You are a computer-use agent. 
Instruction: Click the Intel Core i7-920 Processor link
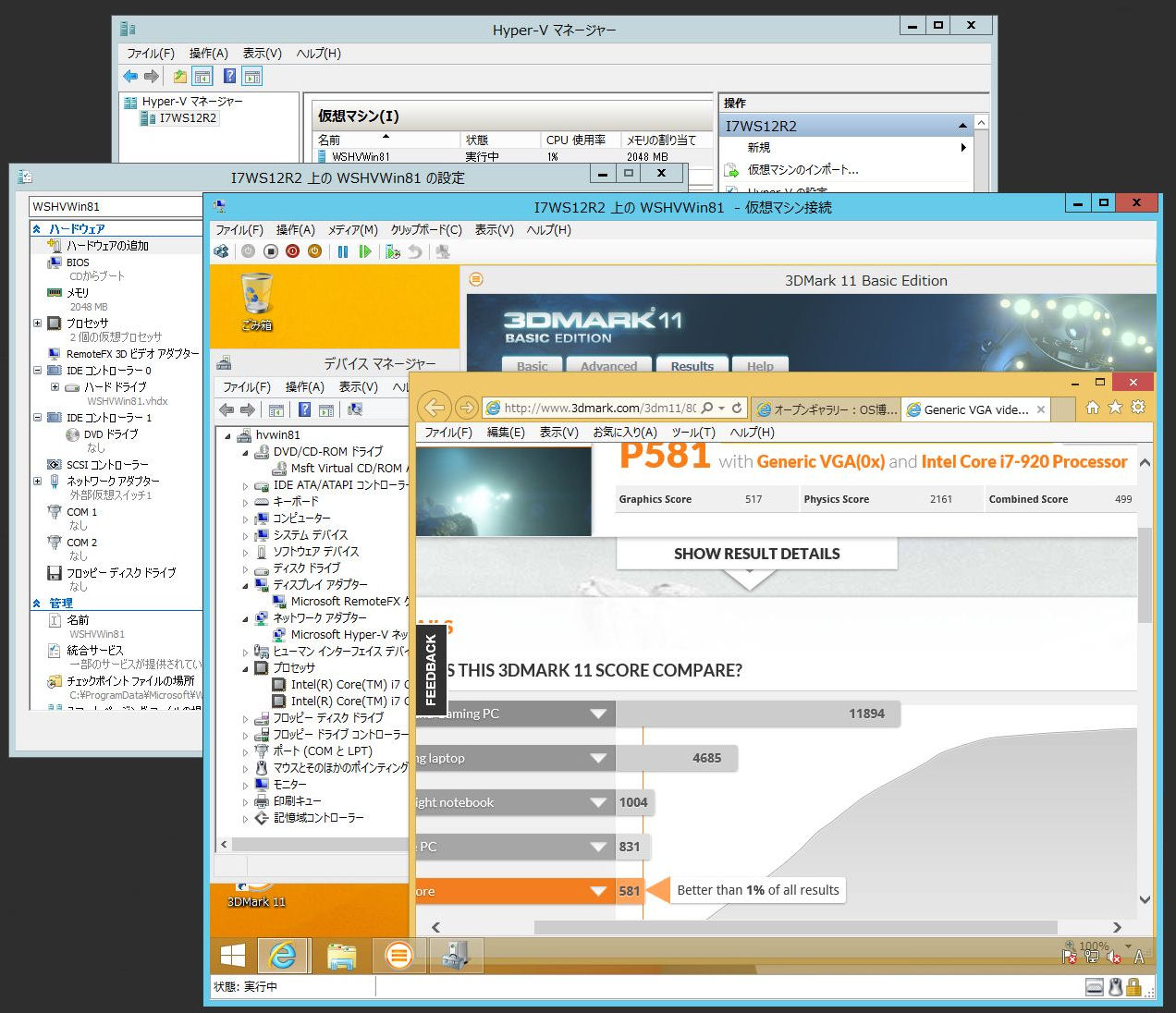click(1024, 461)
